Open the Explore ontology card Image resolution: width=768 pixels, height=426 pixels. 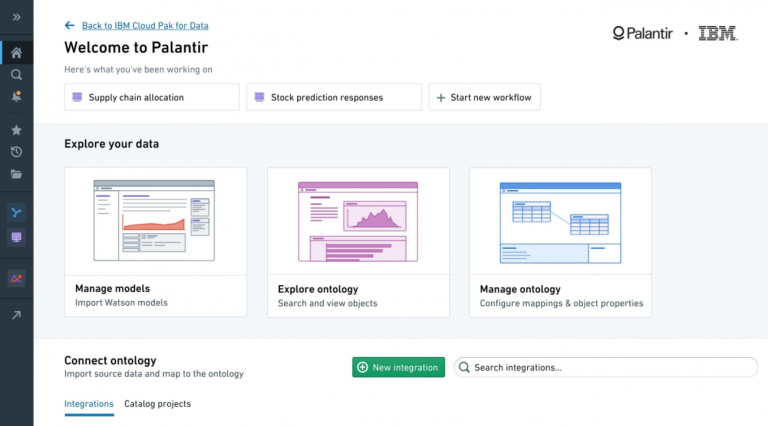click(359, 242)
